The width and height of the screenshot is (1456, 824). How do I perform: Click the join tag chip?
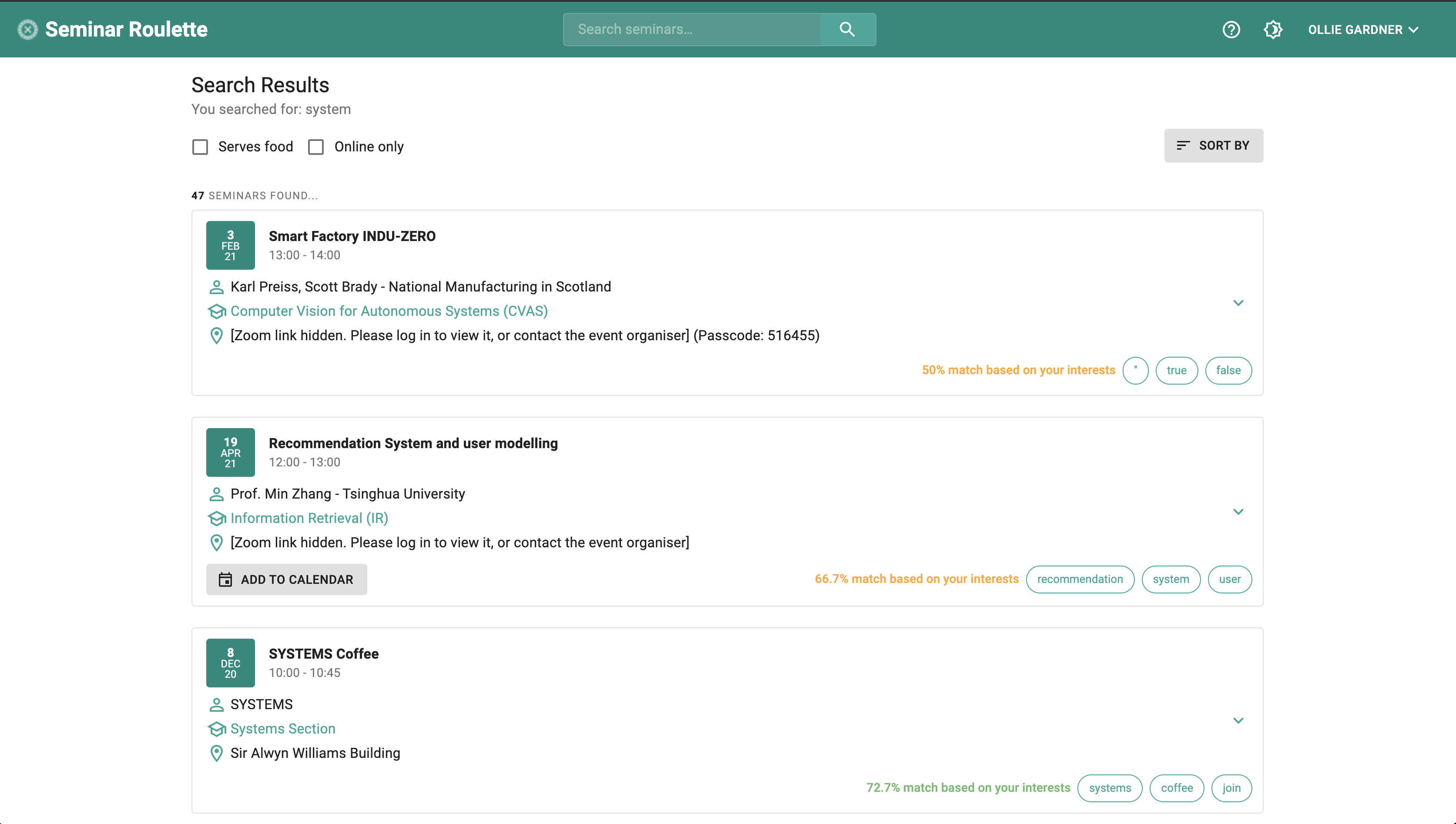pos(1231,788)
